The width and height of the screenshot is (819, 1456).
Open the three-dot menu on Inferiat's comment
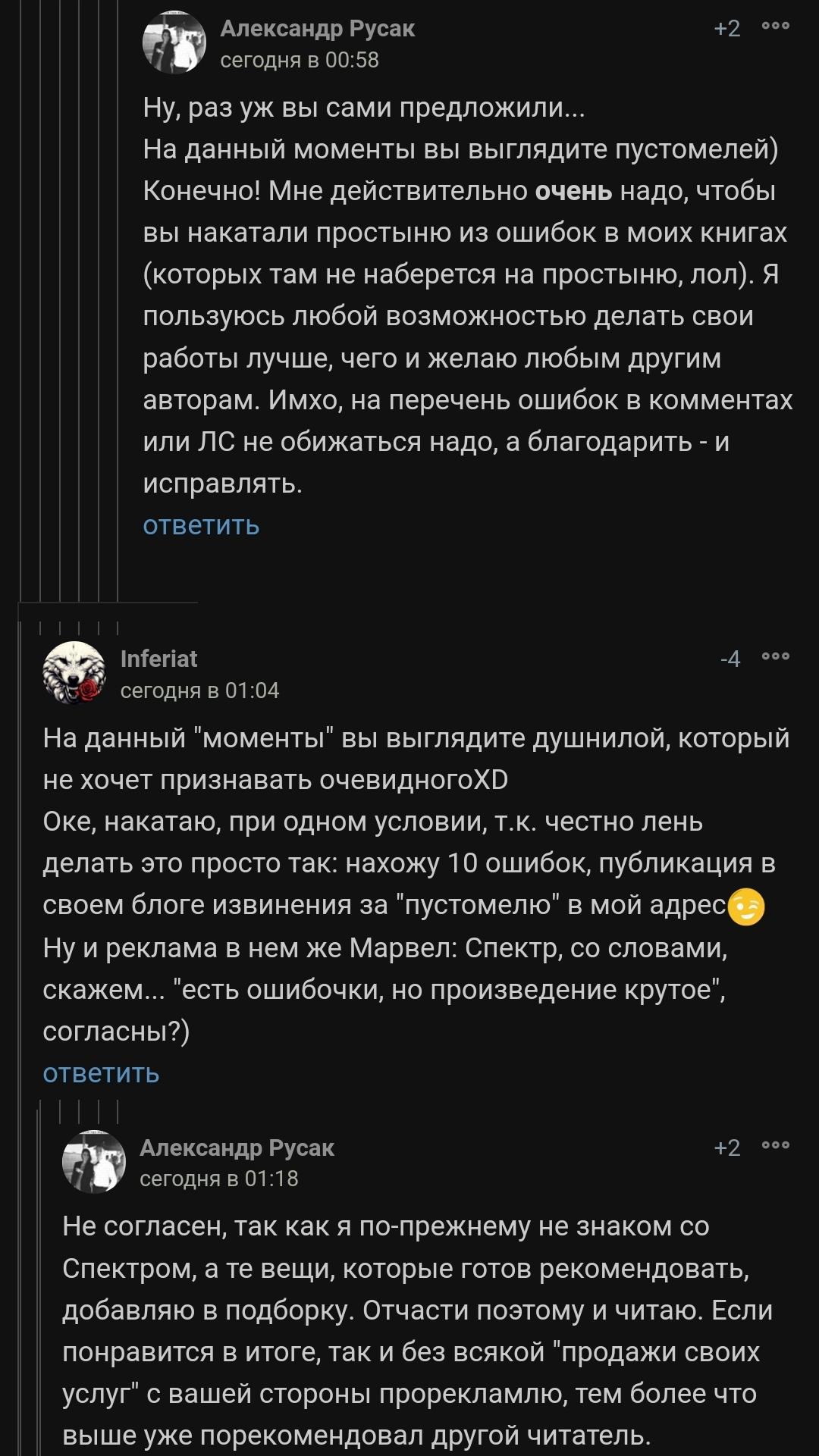[x=776, y=657]
